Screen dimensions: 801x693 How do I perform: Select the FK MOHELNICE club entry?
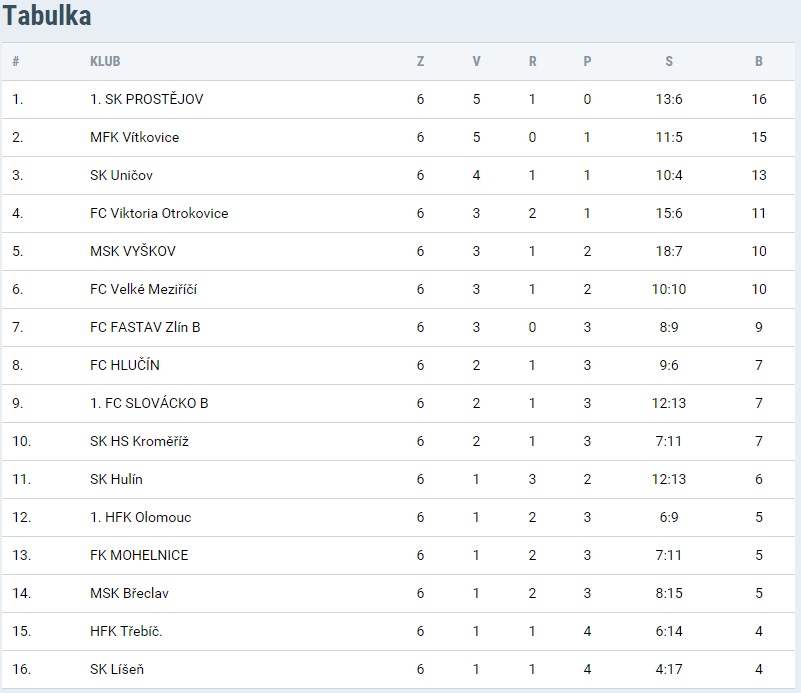(x=139, y=555)
